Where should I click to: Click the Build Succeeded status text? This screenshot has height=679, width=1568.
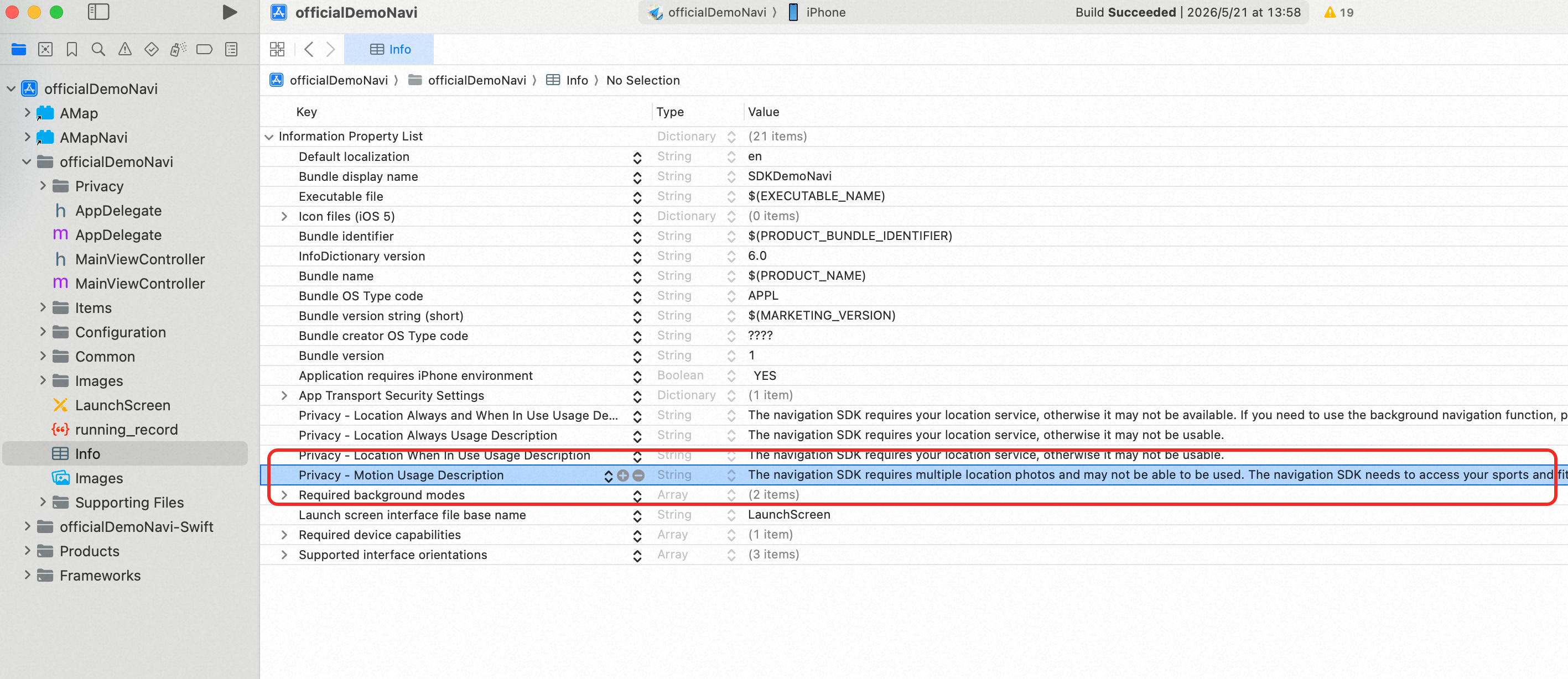tap(1125, 12)
